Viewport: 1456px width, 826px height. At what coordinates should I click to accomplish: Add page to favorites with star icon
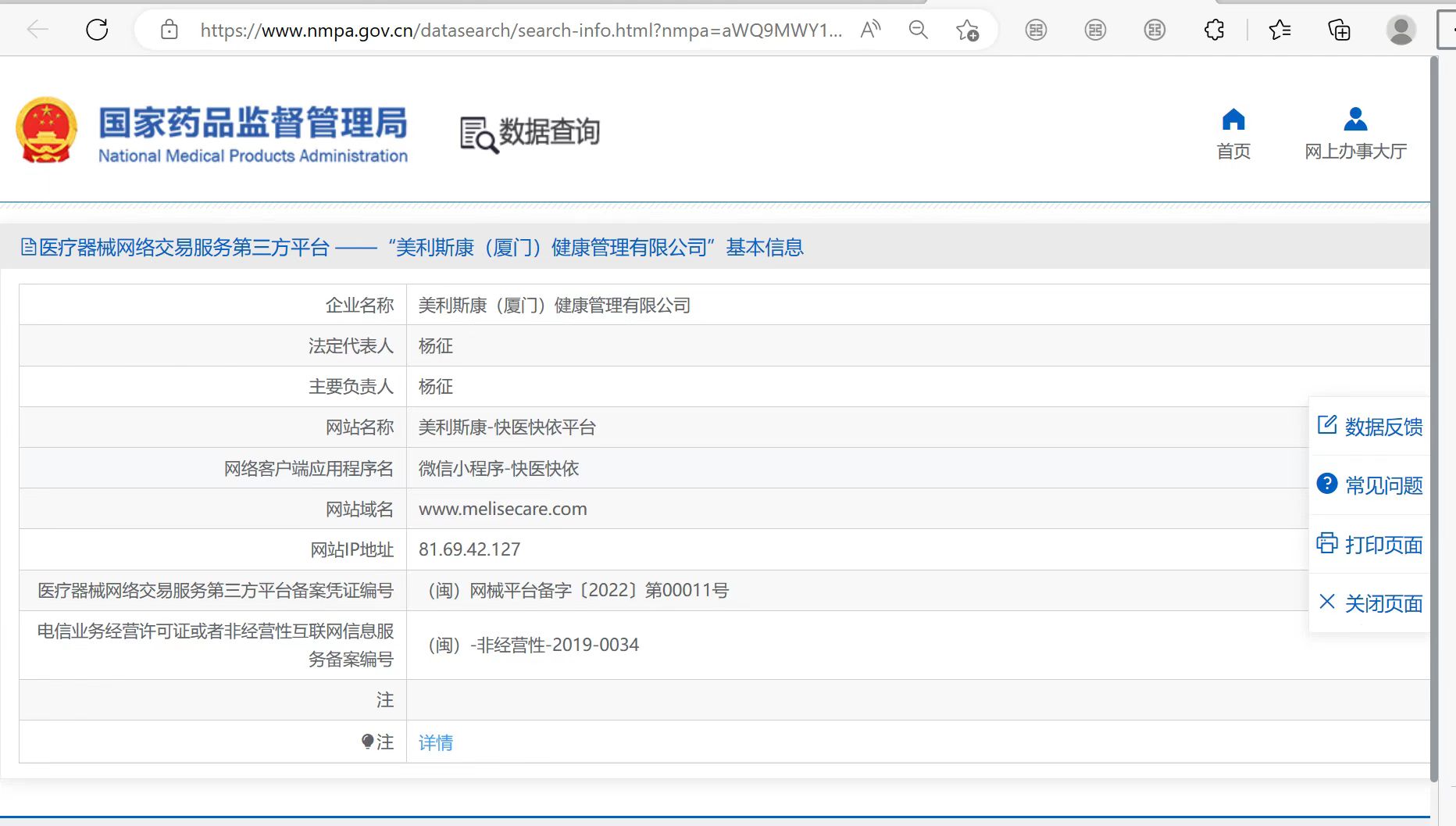[969, 29]
